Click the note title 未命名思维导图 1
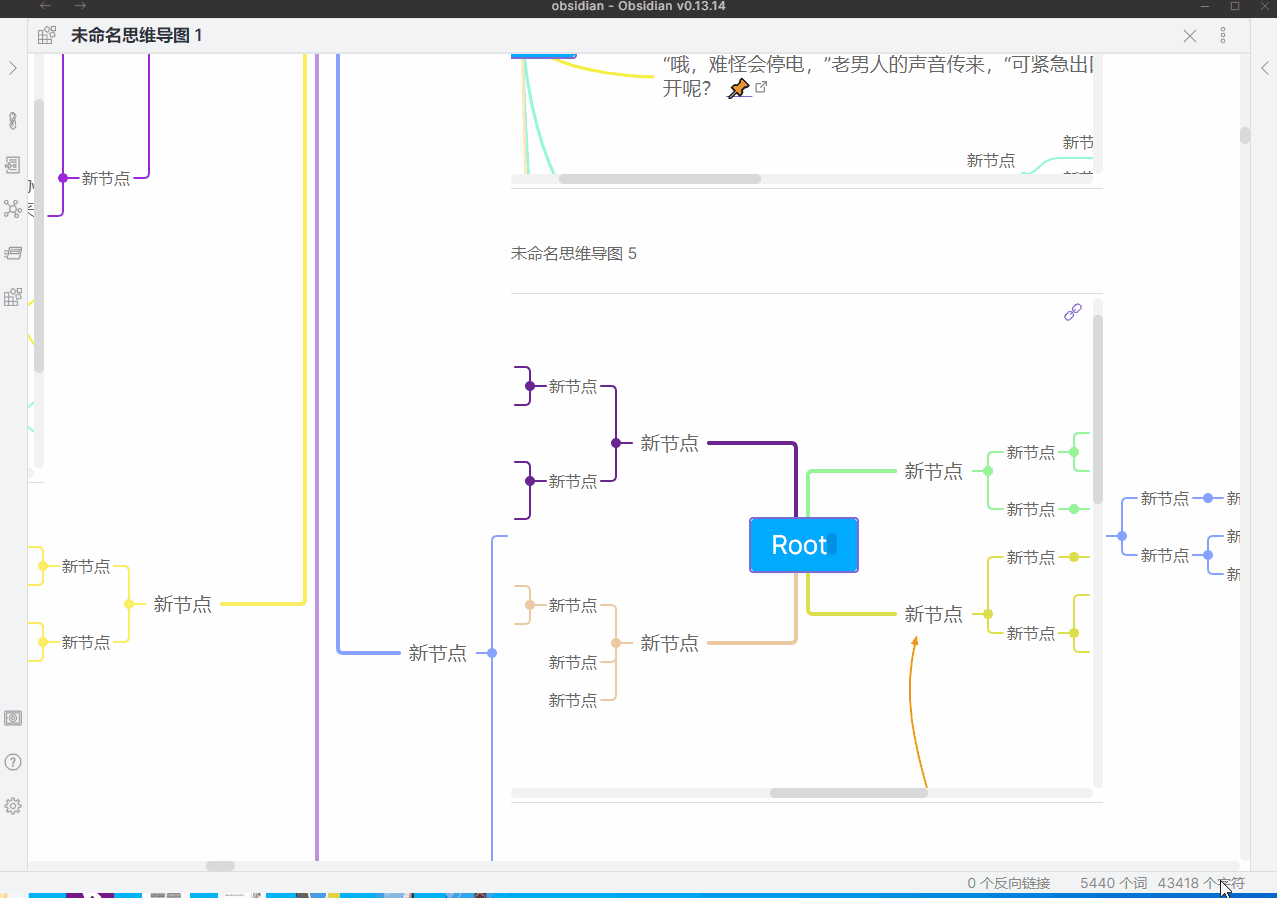The height and width of the screenshot is (898, 1277). coord(137,36)
